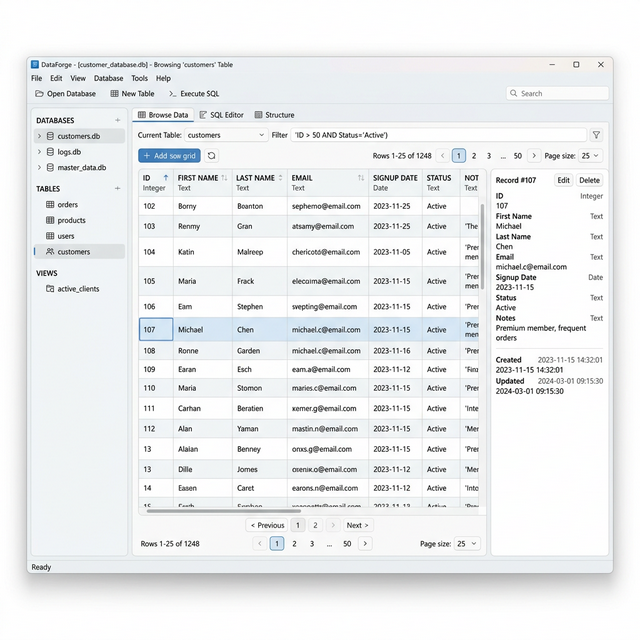The image size is (640, 640).
Task: Select the ID 107 cell
Action: coord(156,329)
